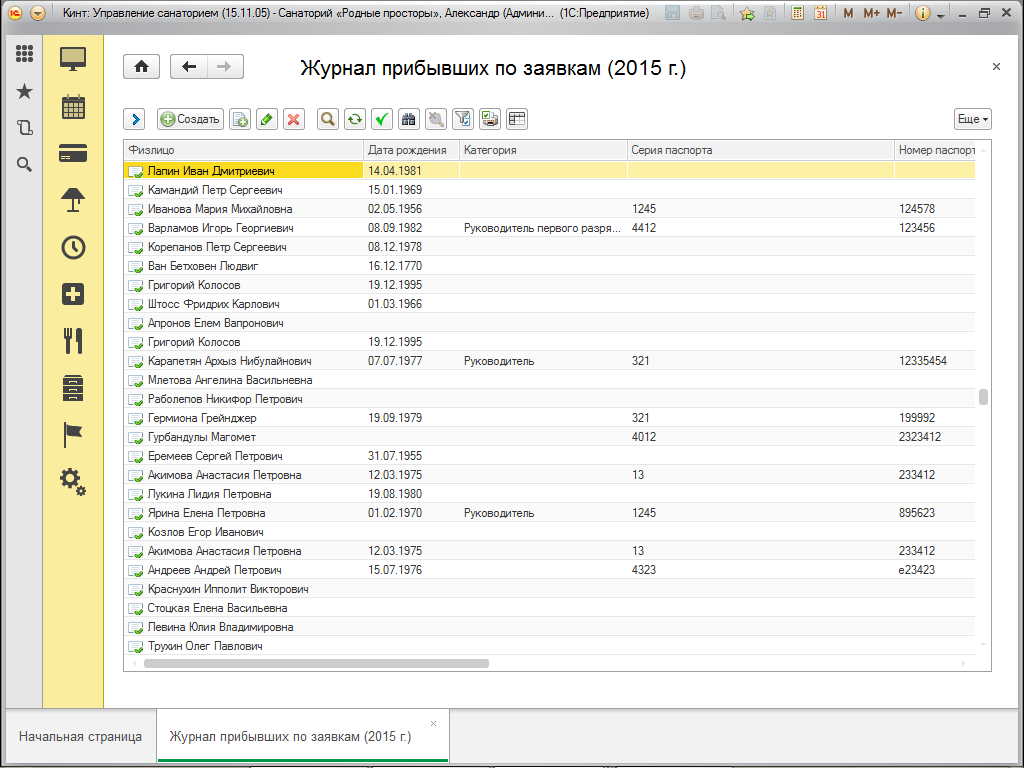Click the Создать button

[x=189, y=119]
